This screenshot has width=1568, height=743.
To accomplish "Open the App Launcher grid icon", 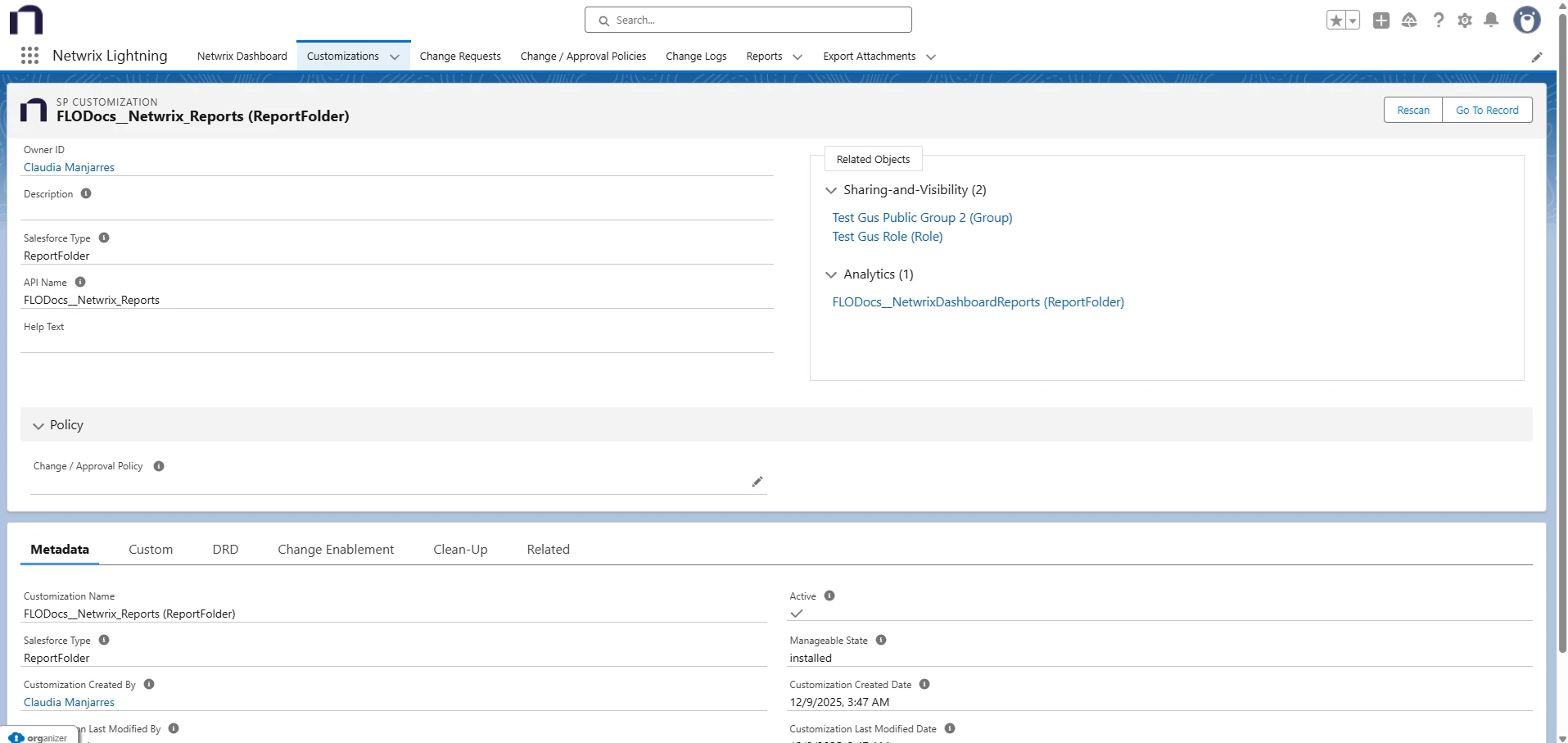I will point(29,56).
